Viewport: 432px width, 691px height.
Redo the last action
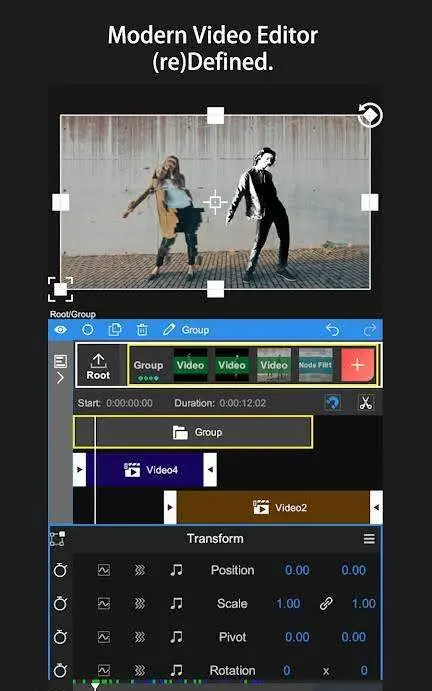(x=369, y=330)
